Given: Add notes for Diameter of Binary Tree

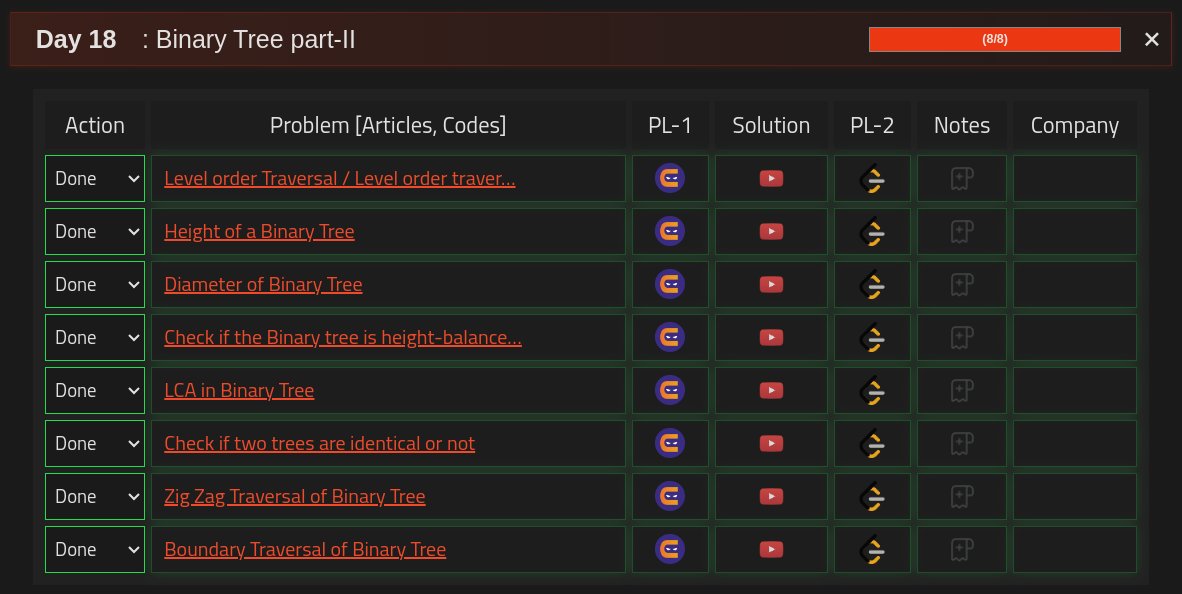Looking at the screenshot, I should tap(961, 284).
